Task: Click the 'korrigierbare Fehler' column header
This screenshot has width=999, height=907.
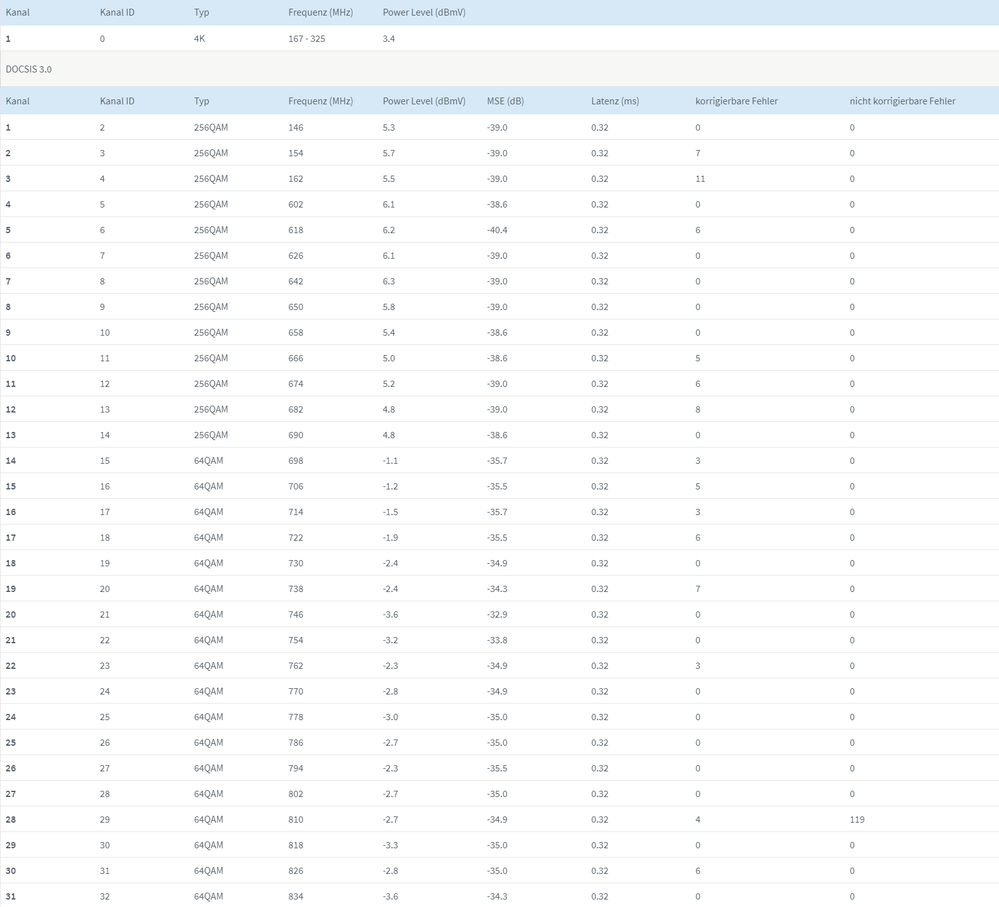Action: click(x=737, y=101)
